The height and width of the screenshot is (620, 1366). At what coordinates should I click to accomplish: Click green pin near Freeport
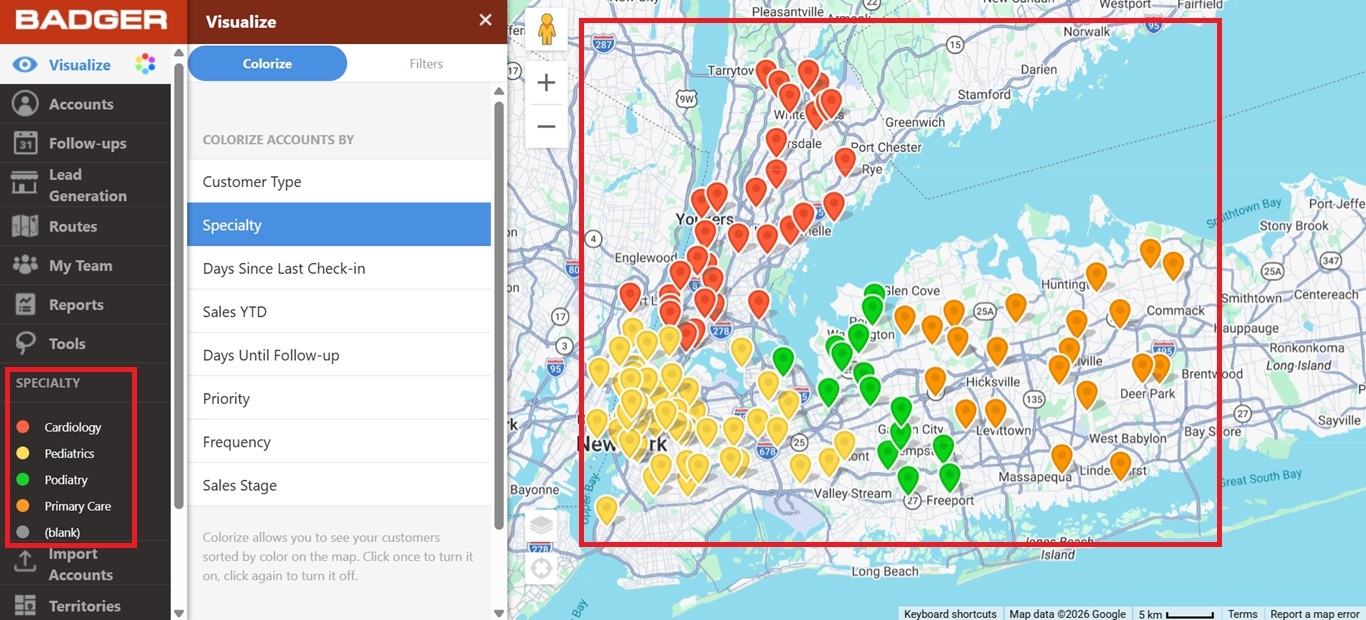tap(949, 475)
